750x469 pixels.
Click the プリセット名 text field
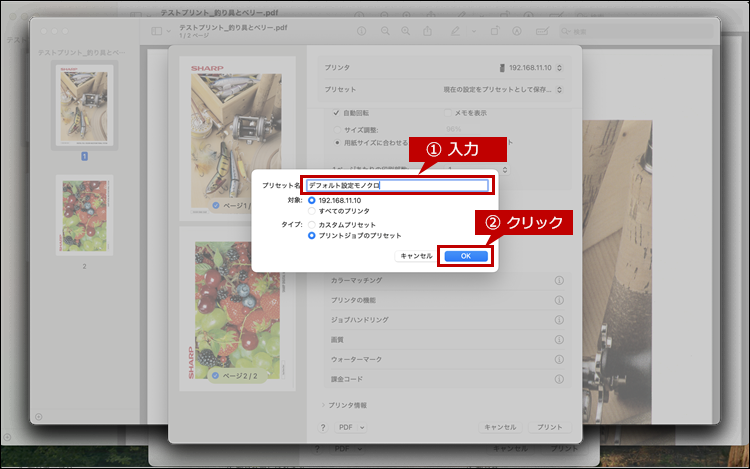[397, 185]
